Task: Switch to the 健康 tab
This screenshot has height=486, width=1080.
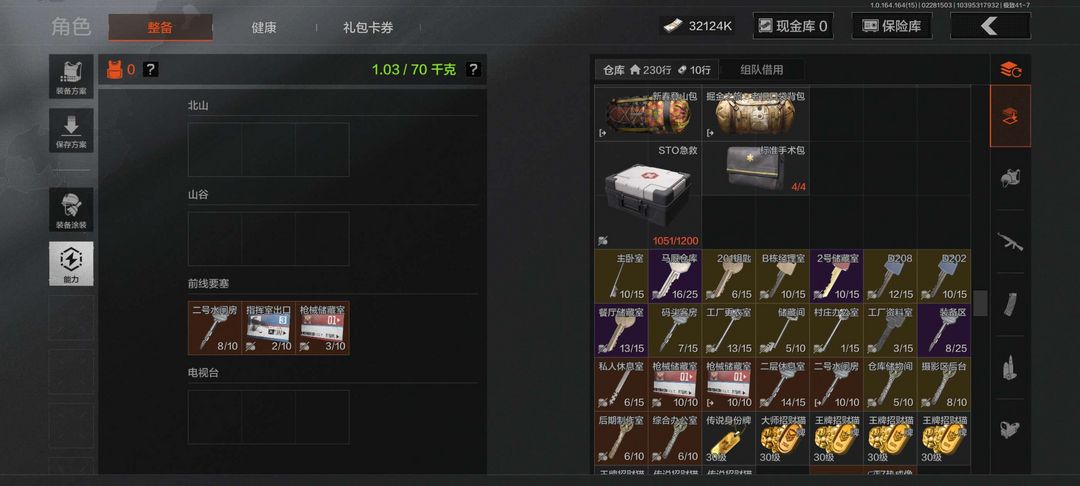Action: (264, 28)
